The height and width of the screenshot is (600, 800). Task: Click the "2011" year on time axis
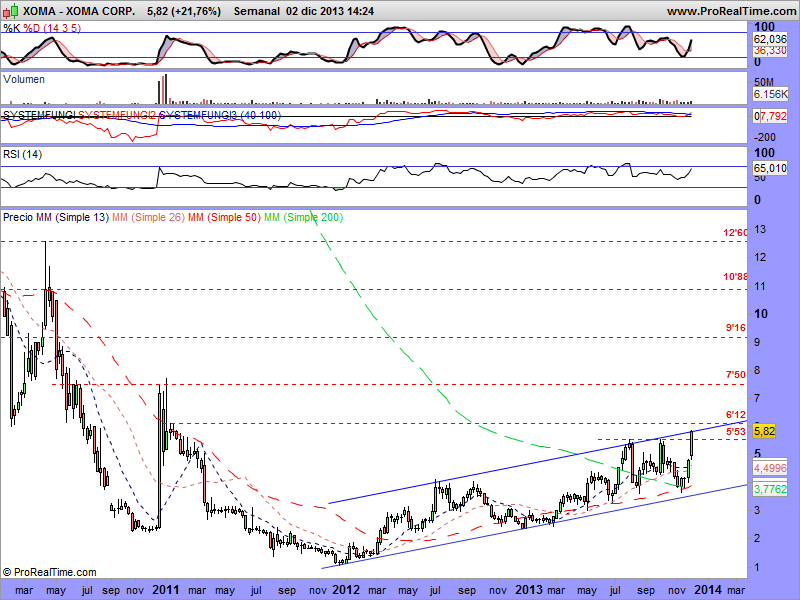[x=166, y=590]
